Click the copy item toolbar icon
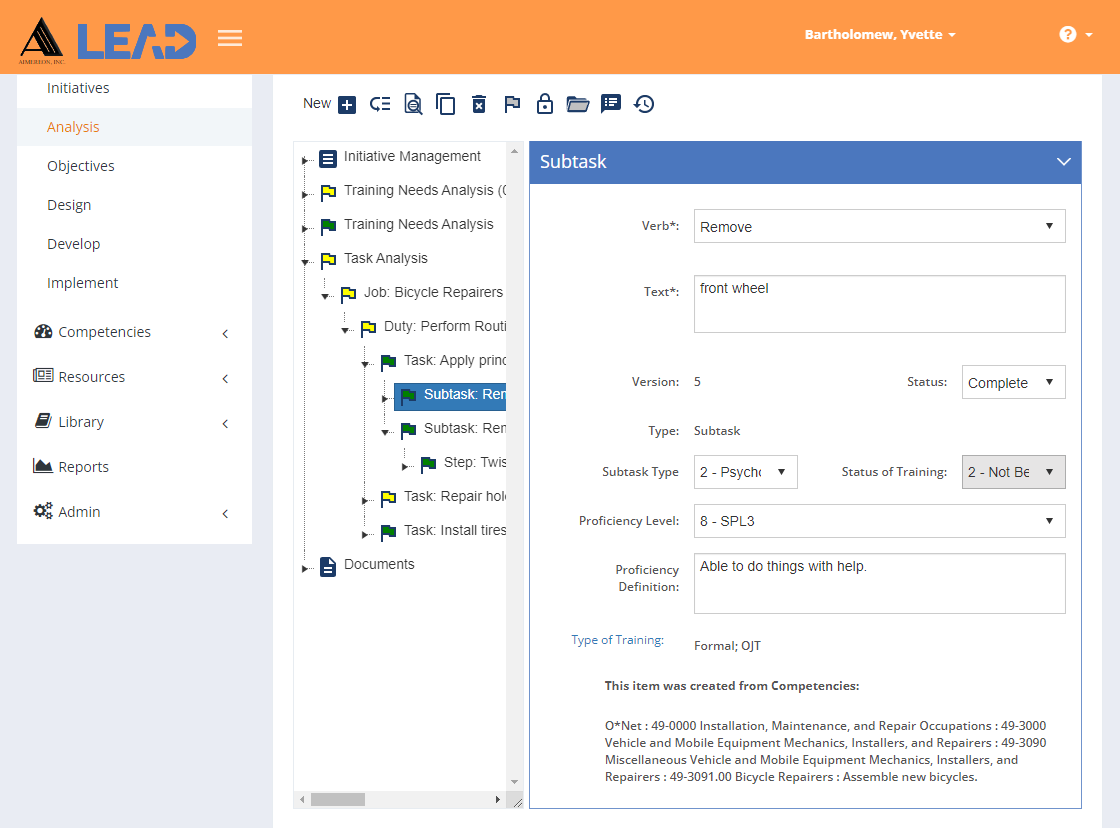 [446, 104]
